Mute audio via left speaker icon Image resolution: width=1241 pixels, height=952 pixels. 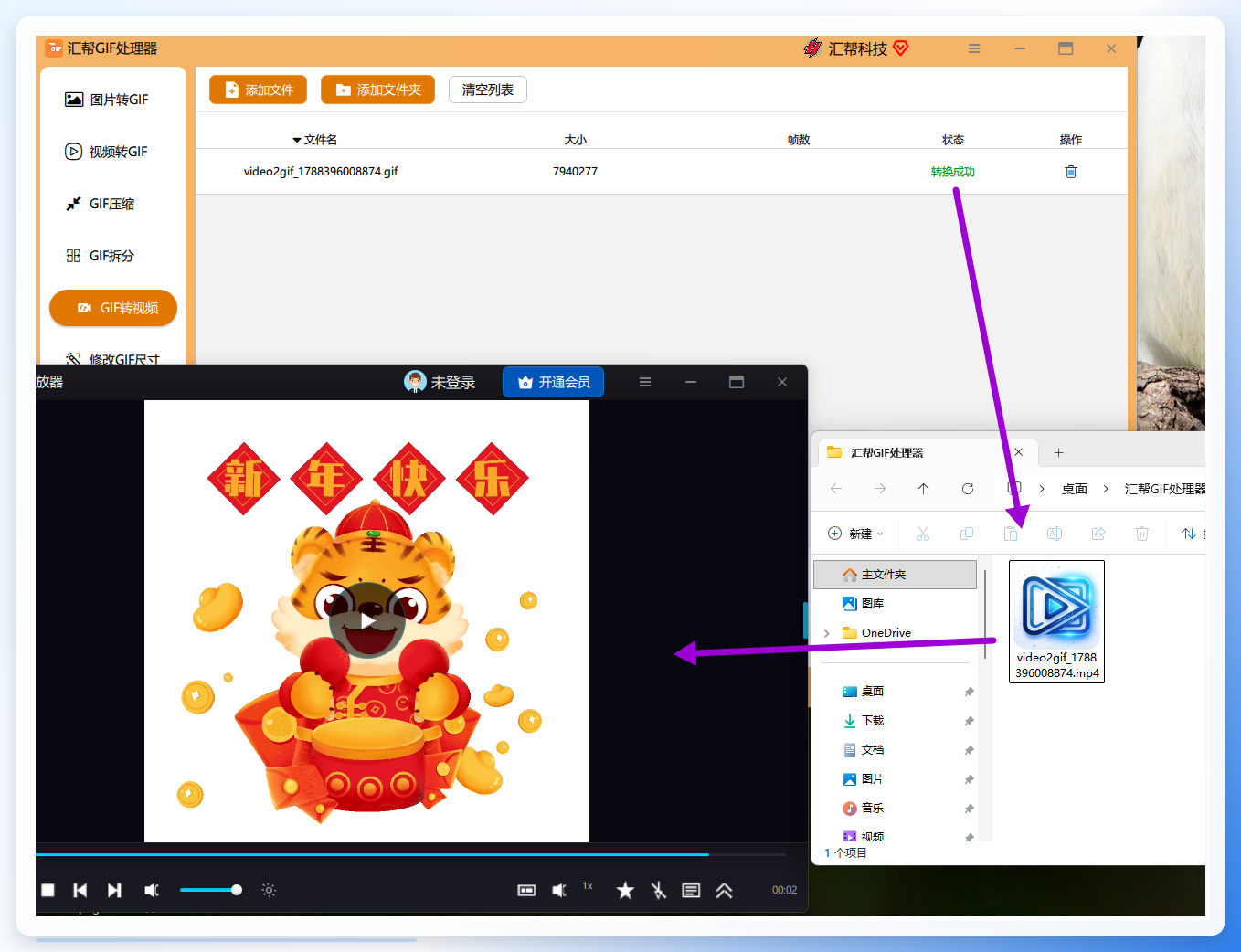coord(152,890)
